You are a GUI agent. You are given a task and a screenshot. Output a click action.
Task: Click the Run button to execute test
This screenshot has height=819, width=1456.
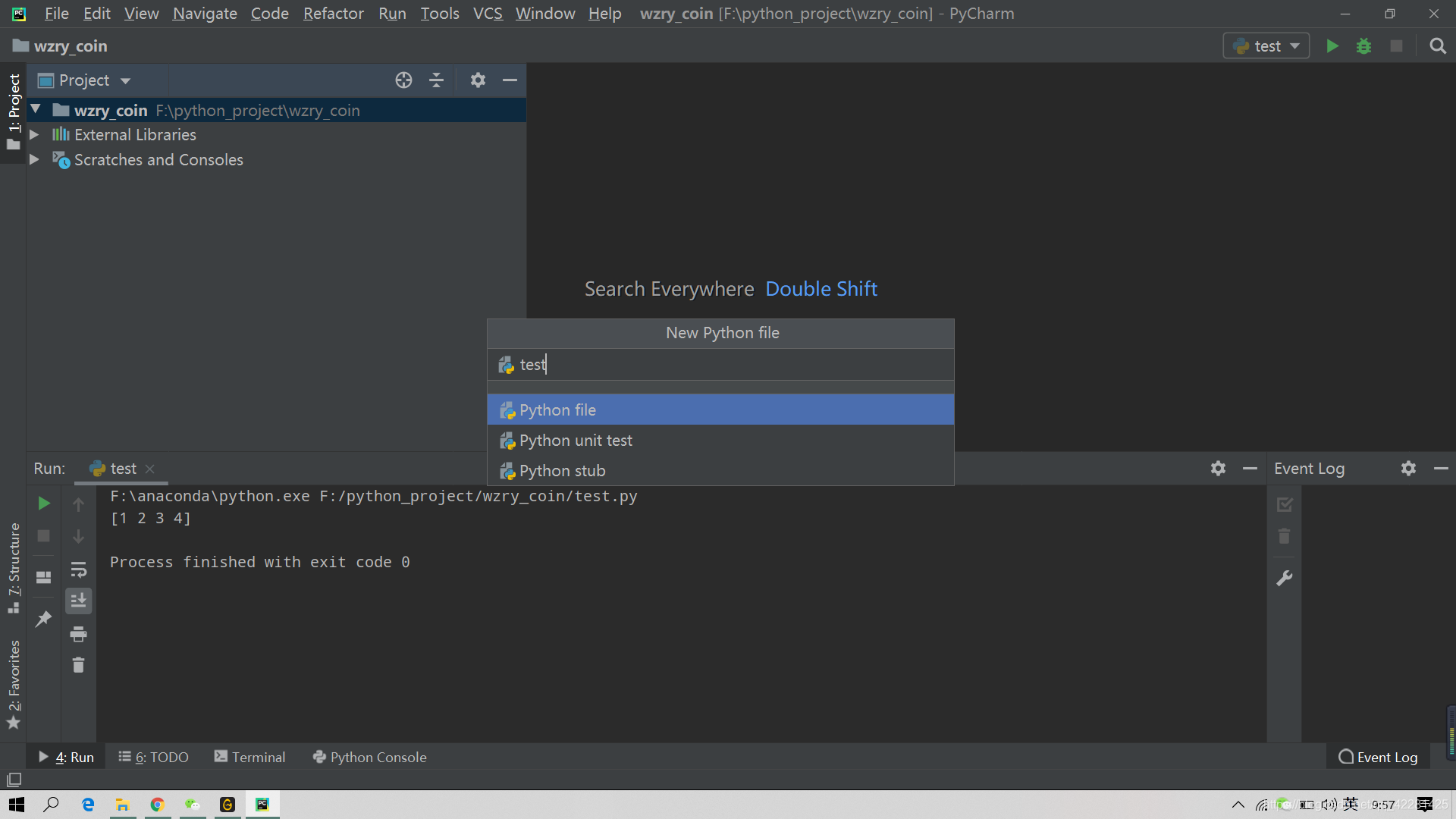click(x=1333, y=45)
